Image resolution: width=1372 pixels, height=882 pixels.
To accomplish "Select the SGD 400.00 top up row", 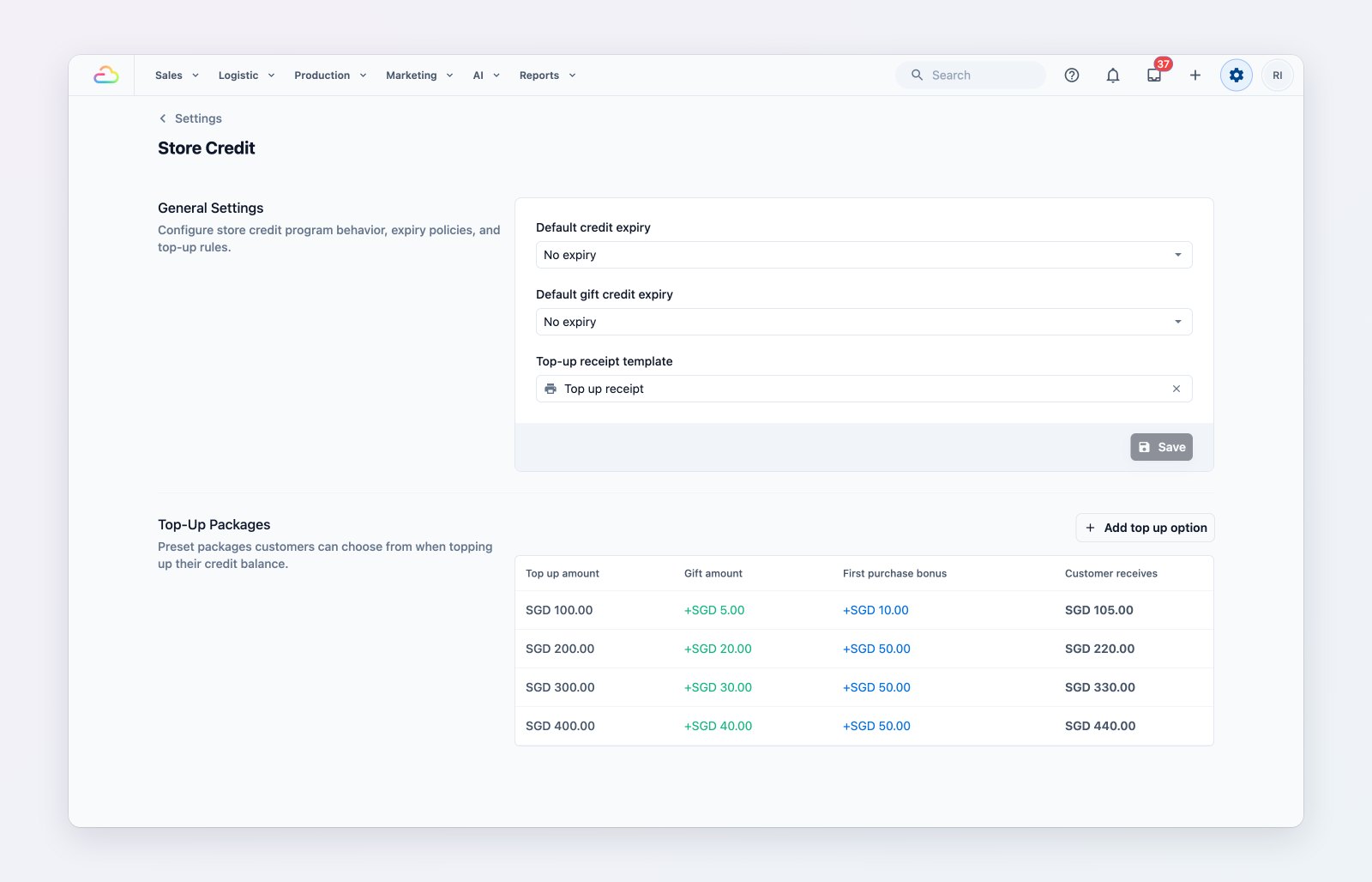I will [864, 726].
